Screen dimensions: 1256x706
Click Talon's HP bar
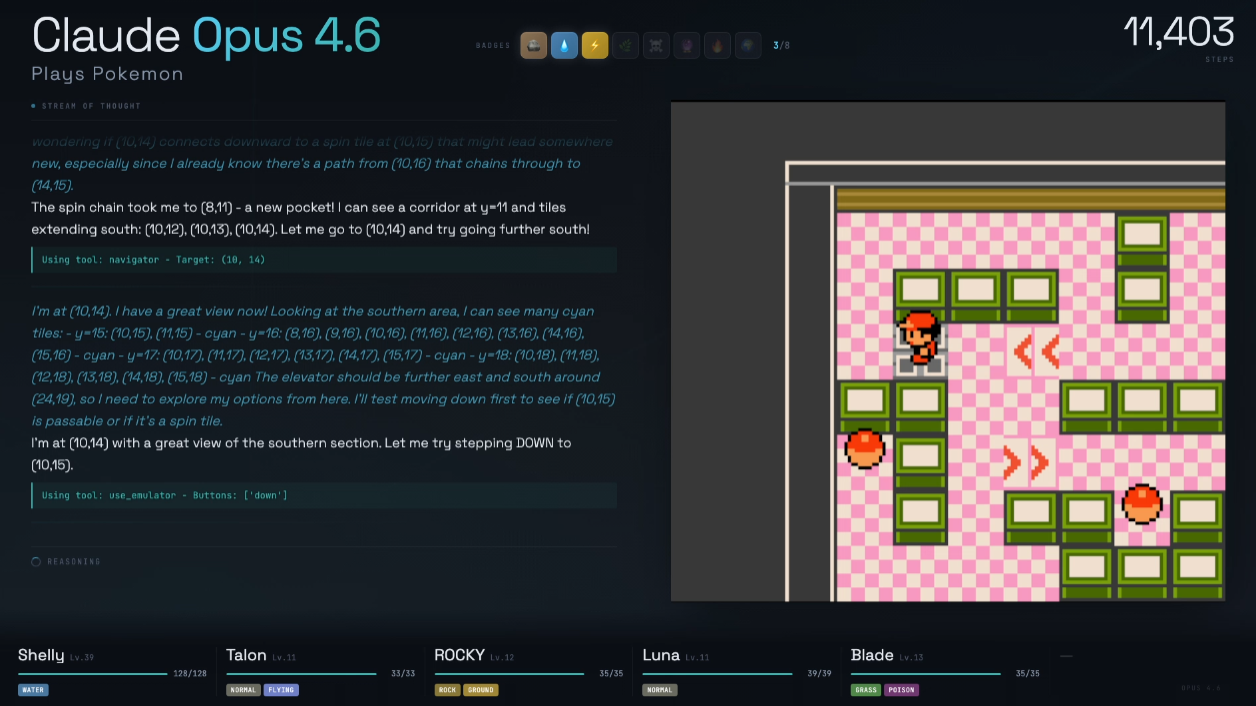[x=300, y=674]
